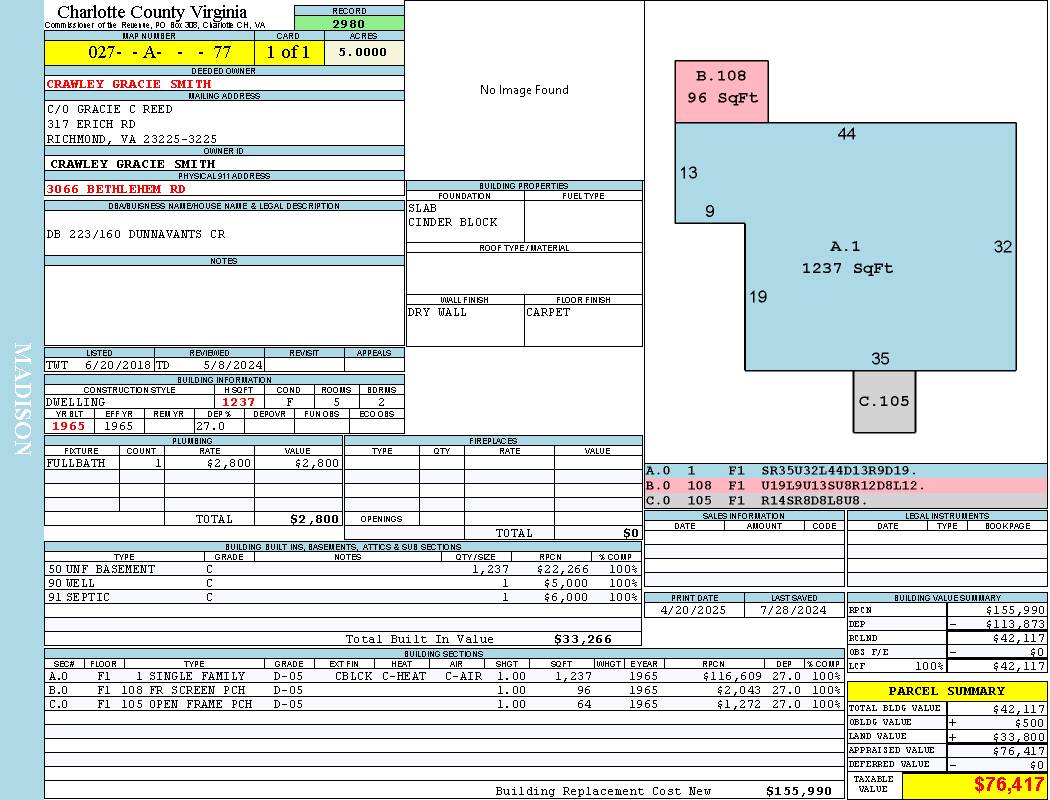The width and height of the screenshot is (1050, 800).
Task: Select the 50 UNF BASEMENT row
Action: click(341, 569)
